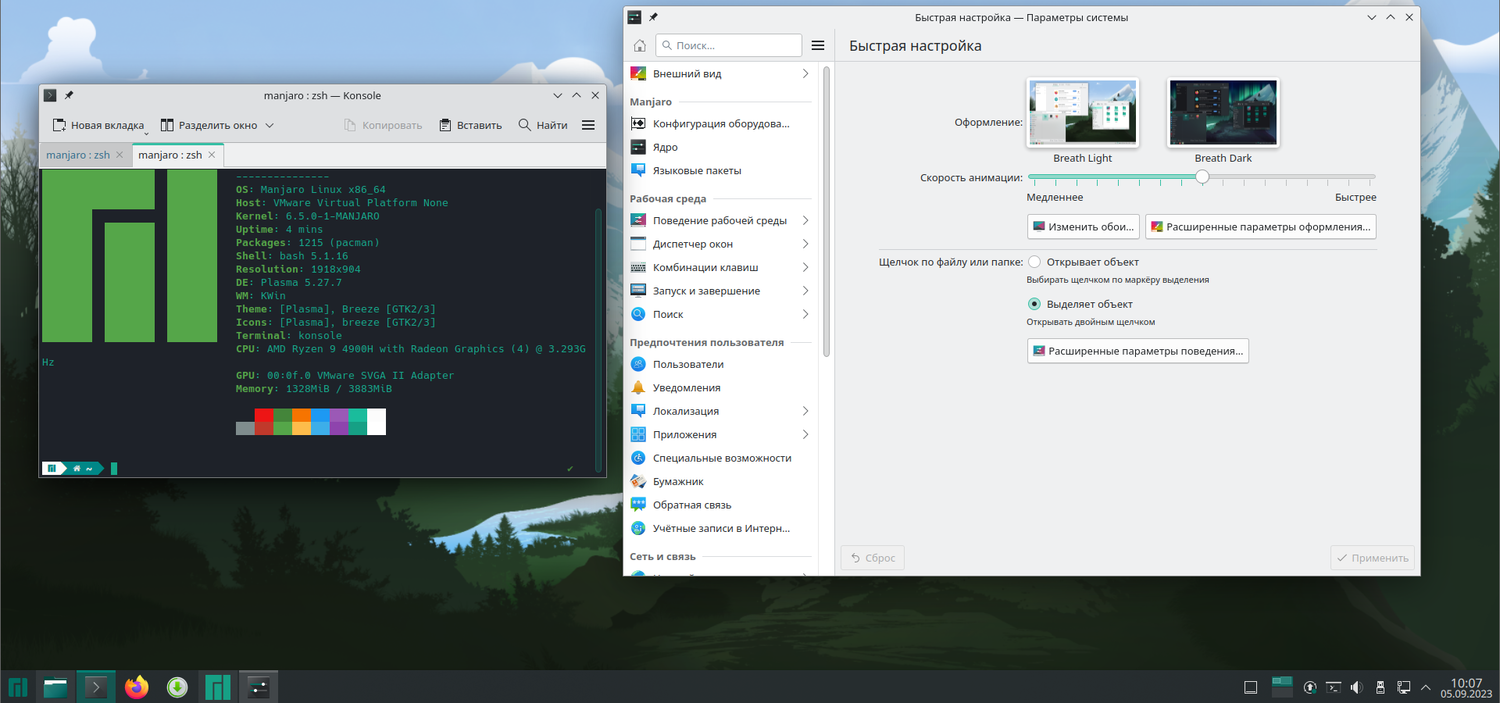Select Breath Dark theme thumbnail
The image size is (1500, 703).
click(x=1223, y=113)
